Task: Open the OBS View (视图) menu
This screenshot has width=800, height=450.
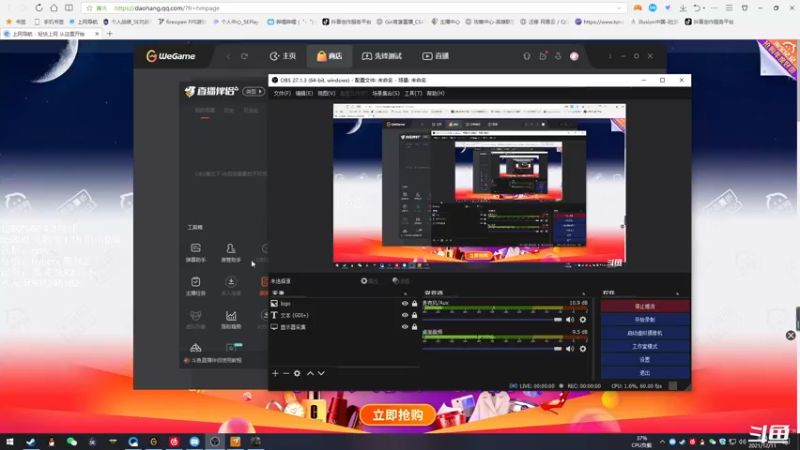Action: coord(327,93)
